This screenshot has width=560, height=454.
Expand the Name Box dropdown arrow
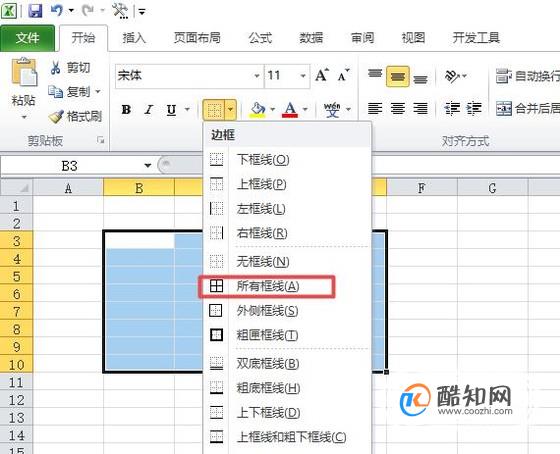(147, 165)
